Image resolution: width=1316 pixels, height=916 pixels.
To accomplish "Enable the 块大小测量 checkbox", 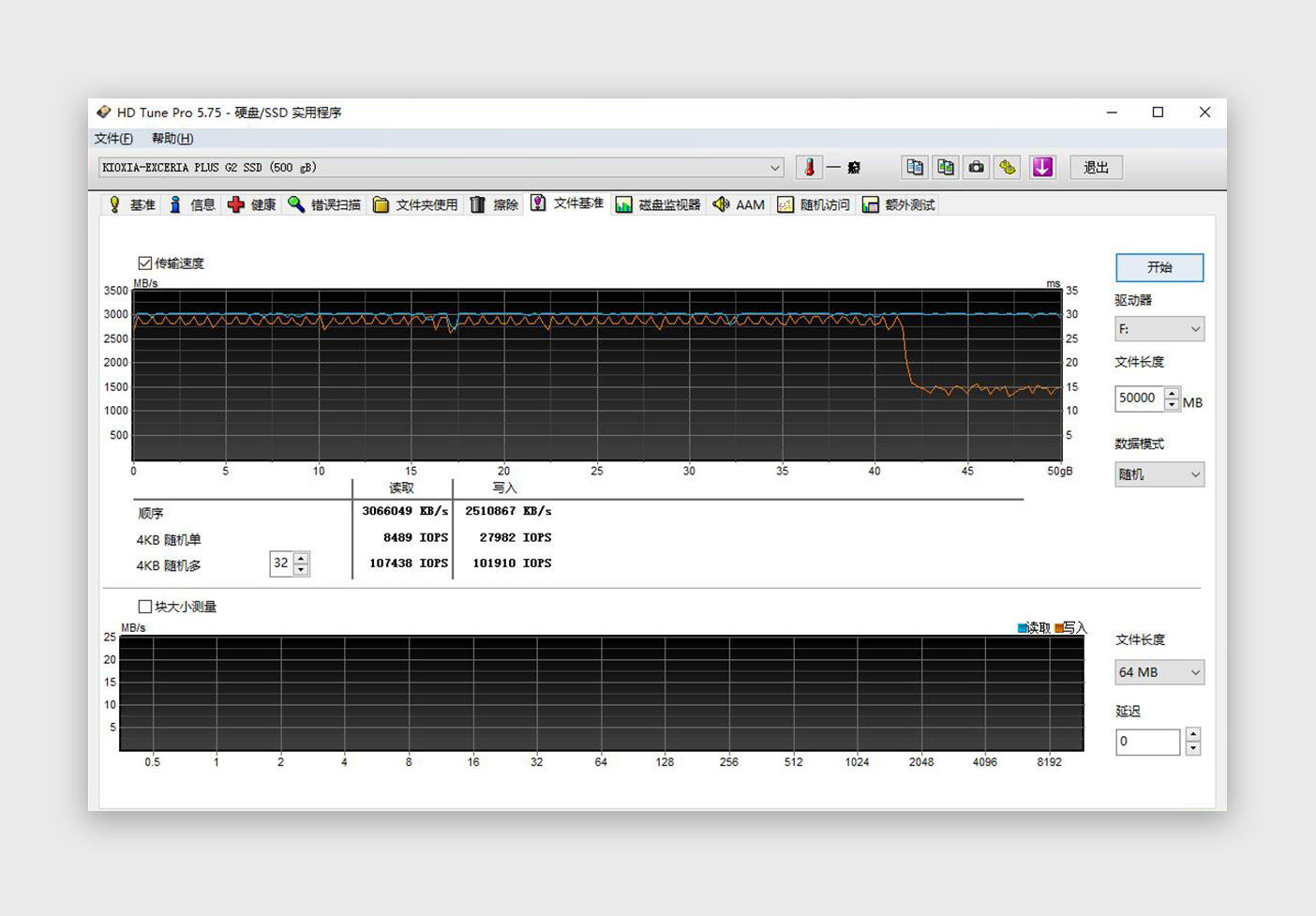I will pos(145,607).
